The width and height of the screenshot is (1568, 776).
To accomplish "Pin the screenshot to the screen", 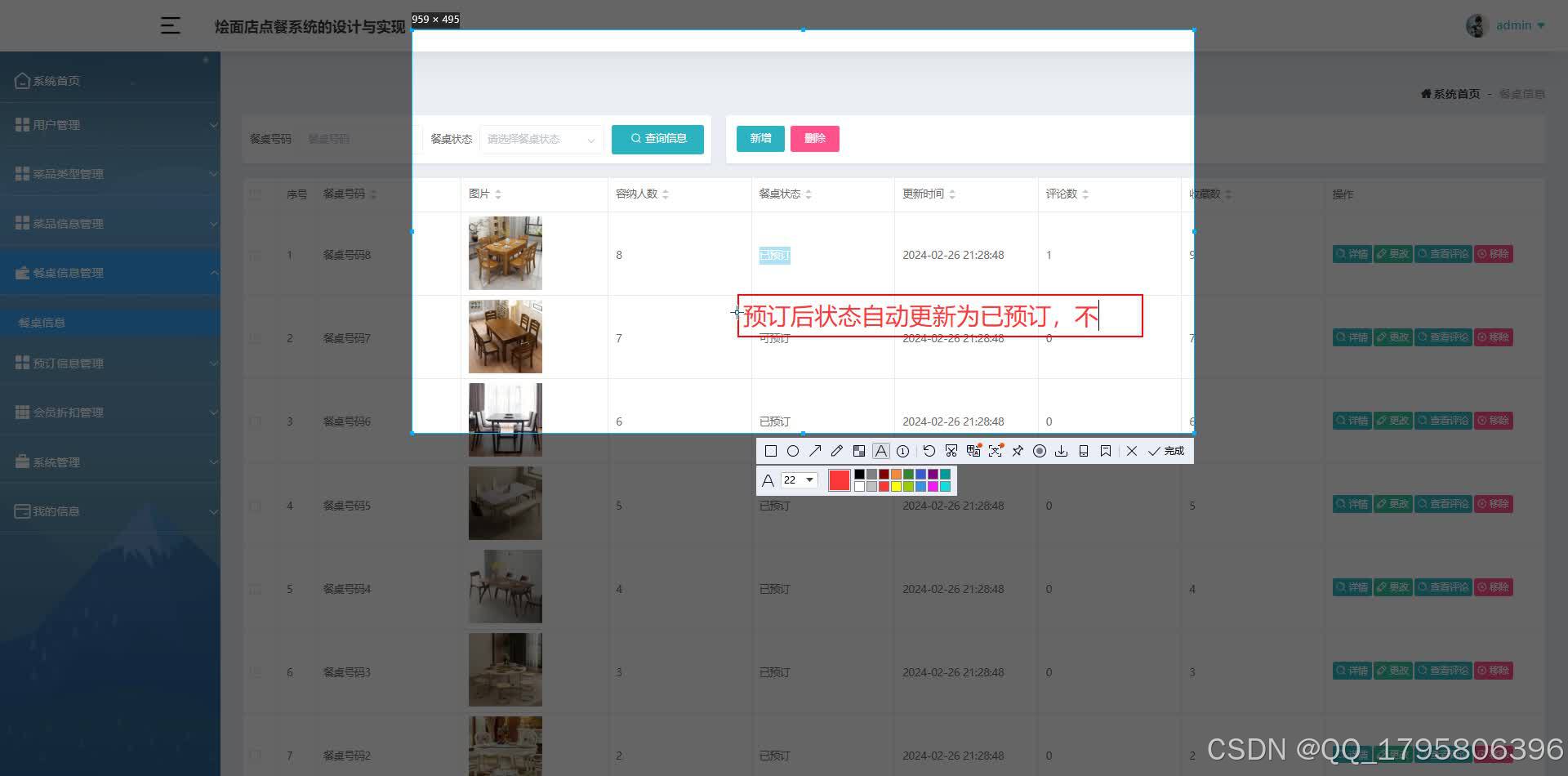I will (x=1018, y=451).
